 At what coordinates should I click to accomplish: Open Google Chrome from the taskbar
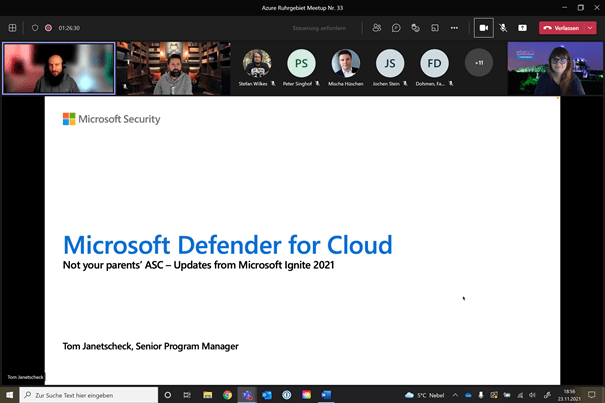point(227,395)
